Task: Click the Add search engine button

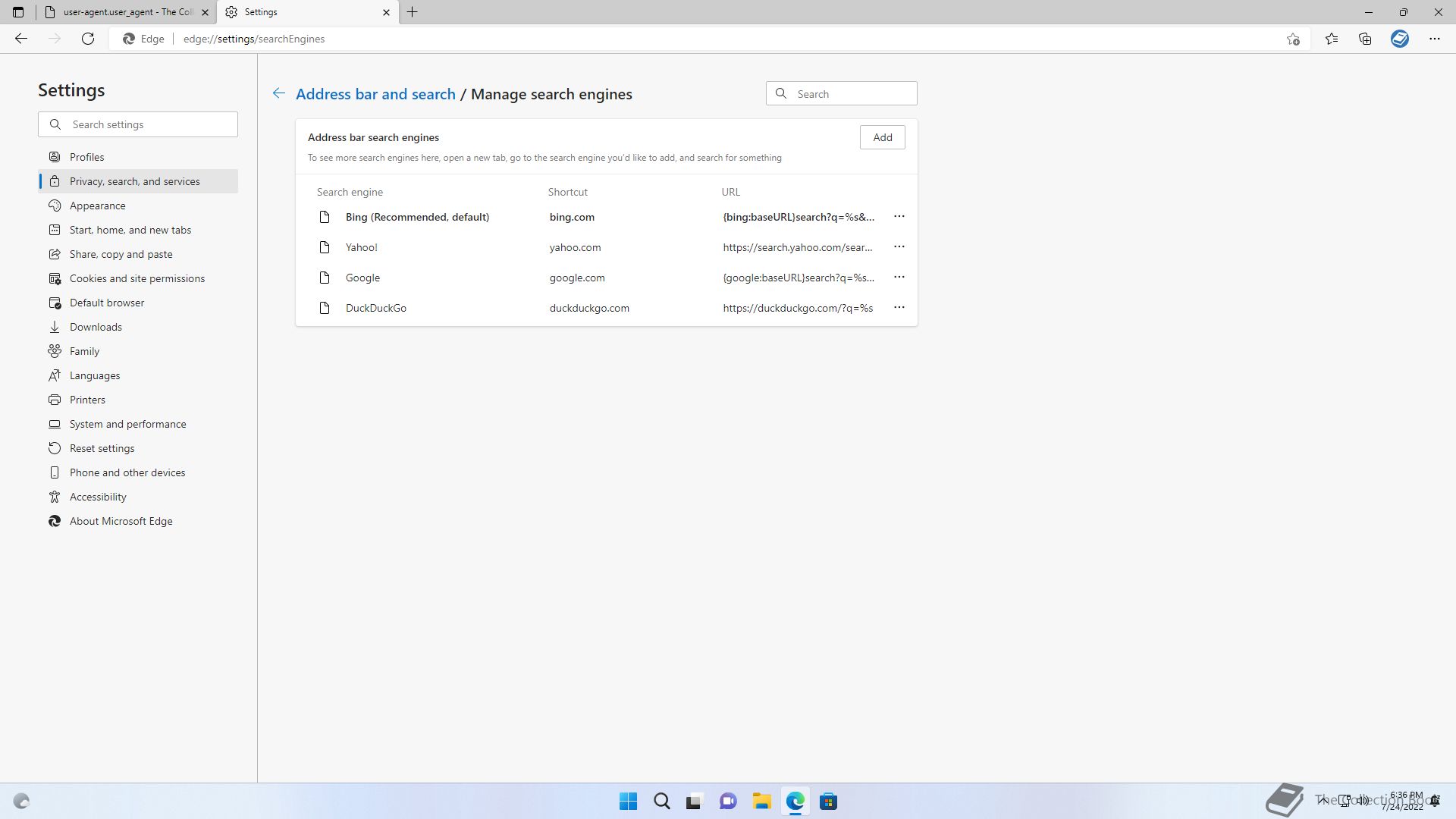Action: point(882,137)
